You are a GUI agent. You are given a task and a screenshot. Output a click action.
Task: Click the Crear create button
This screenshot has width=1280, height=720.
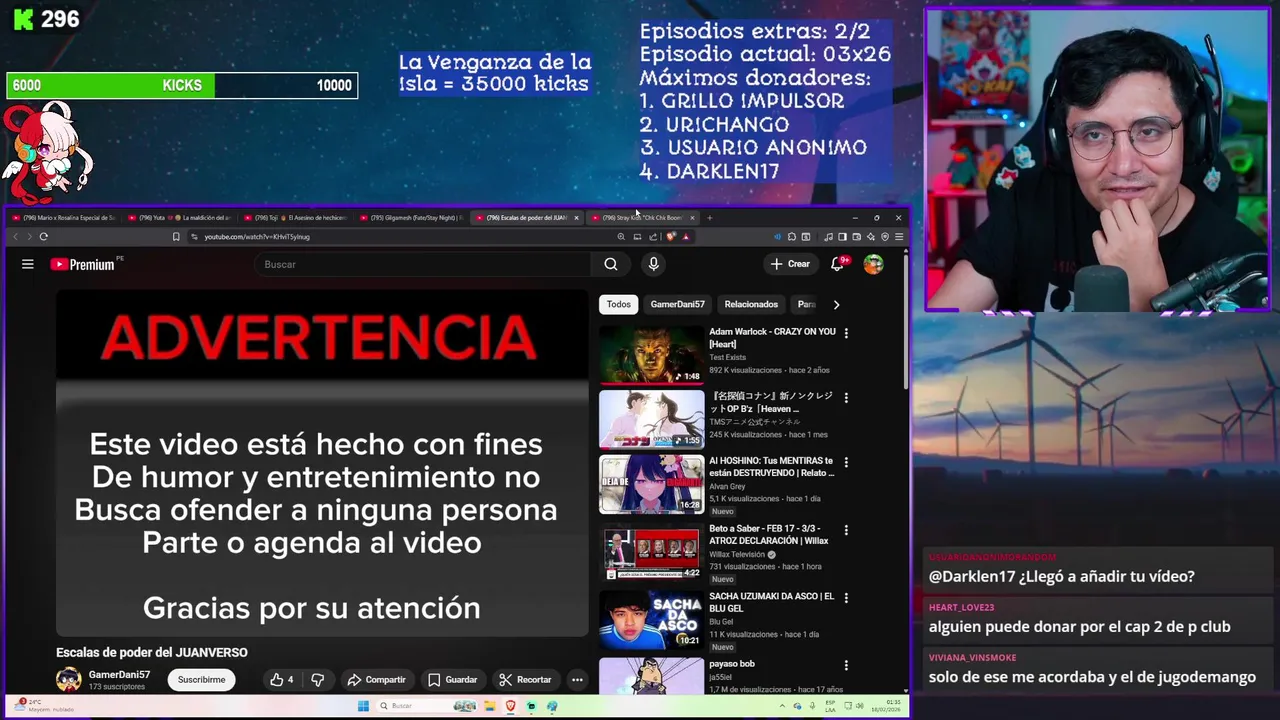click(x=790, y=264)
